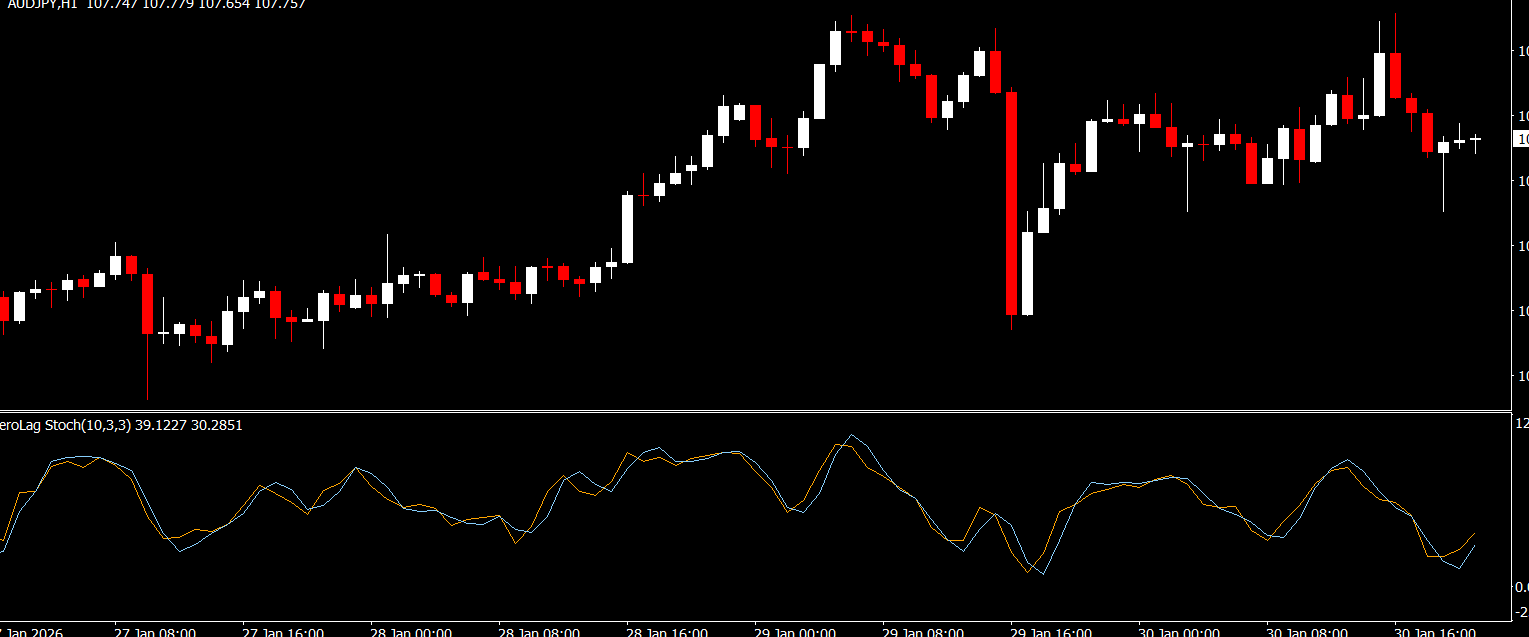
Task: Click the 29 Jan 00:00 time axis label
Action: pos(796,632)
